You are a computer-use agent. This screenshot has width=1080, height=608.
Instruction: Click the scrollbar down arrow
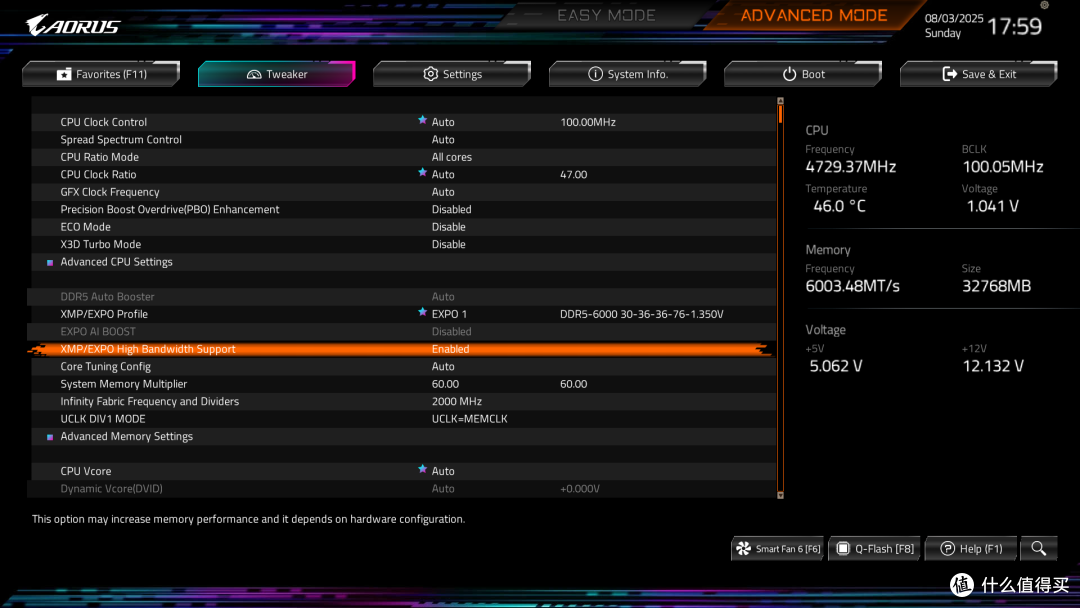(x=780, y=495)
